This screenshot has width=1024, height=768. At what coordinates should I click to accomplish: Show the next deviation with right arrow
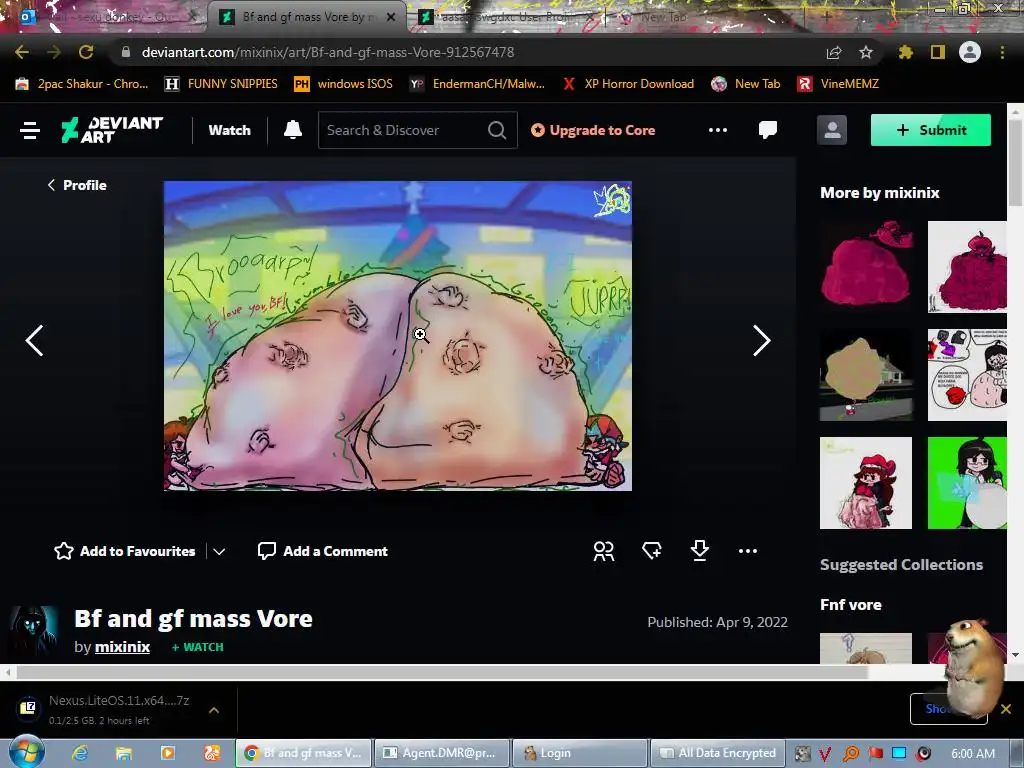(x=761, y=340)
